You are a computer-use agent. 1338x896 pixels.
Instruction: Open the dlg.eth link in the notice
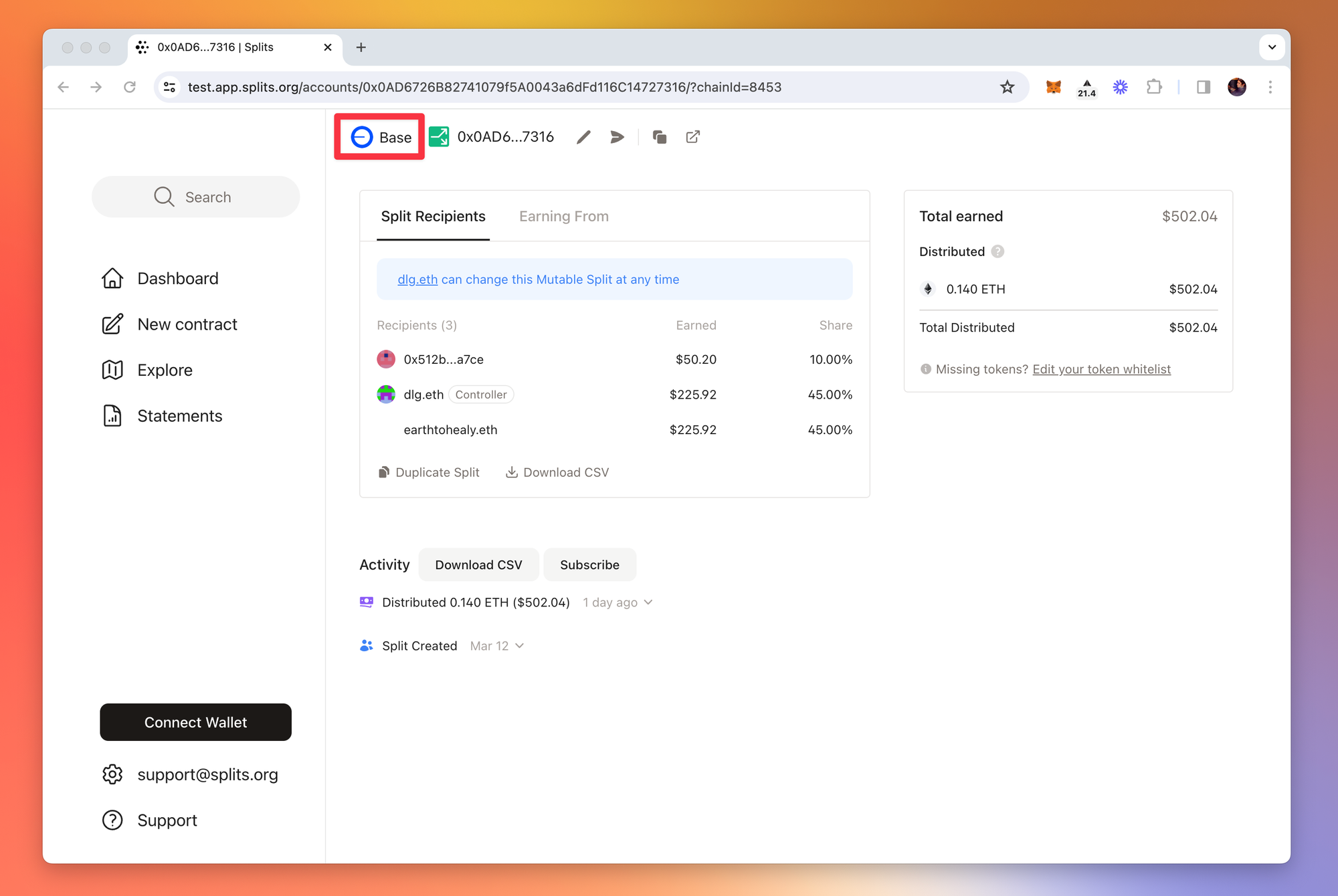(417, 279)
